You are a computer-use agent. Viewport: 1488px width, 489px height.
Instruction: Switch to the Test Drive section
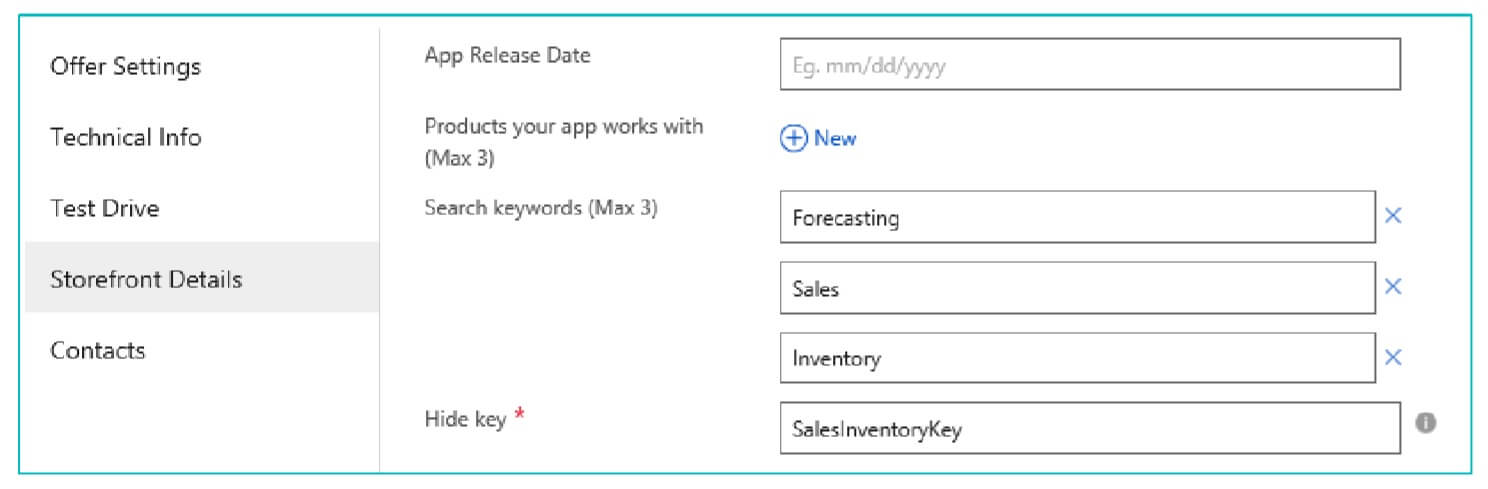105,208
